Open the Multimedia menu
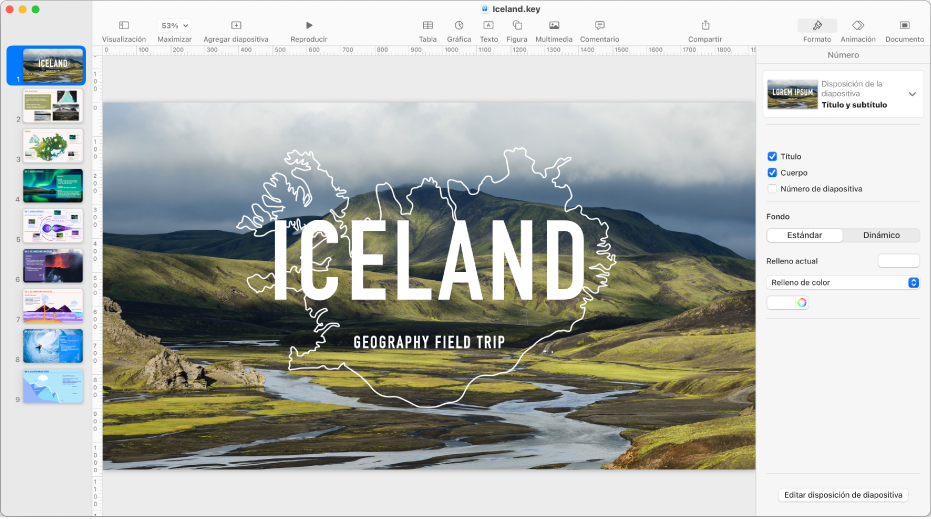This screenshot has width=931, height=519. 553,26
